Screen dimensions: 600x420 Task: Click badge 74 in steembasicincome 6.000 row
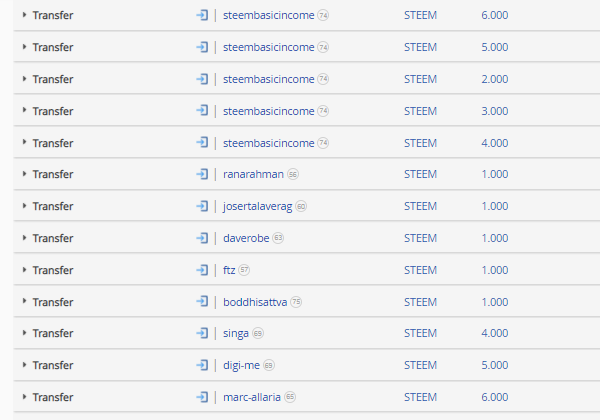(323, 15)
